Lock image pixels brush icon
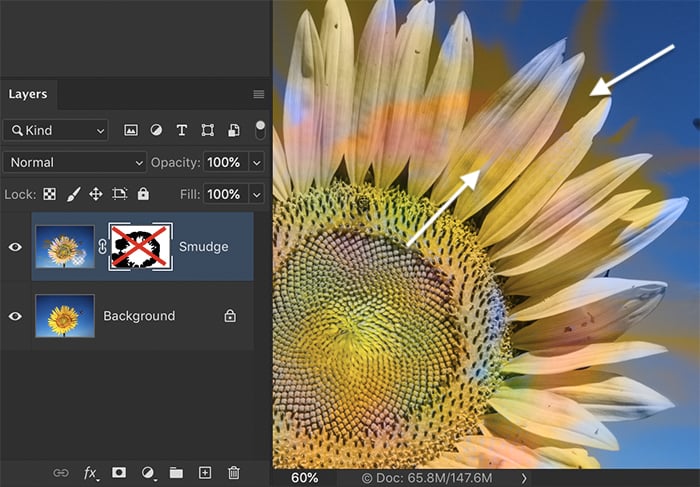The height and width of the screenshot is (487, 700). pyautogui.click(x=73, y=194)
